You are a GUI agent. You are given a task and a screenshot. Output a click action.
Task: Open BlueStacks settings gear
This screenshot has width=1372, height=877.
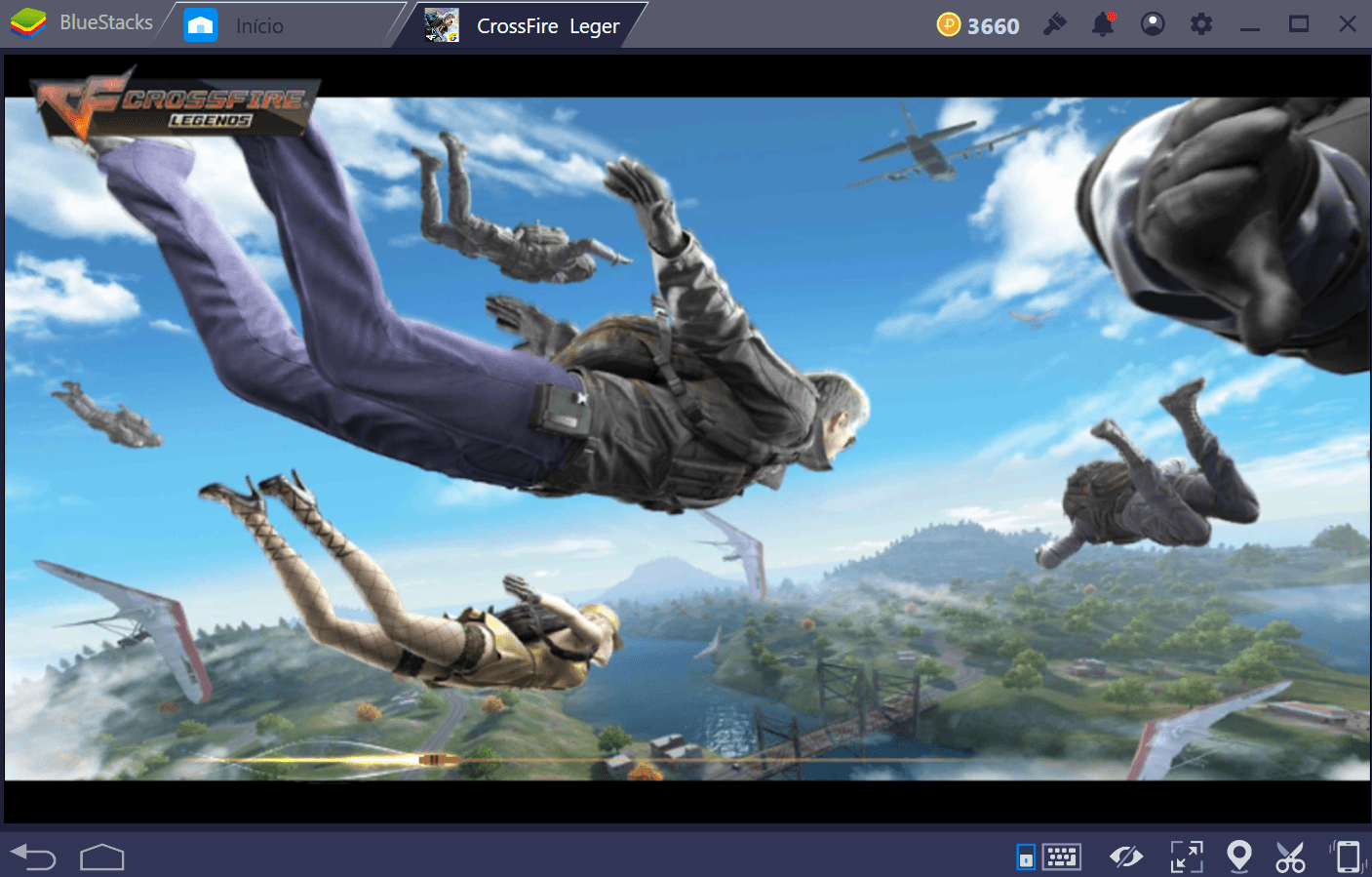[x=1201, y=24]
